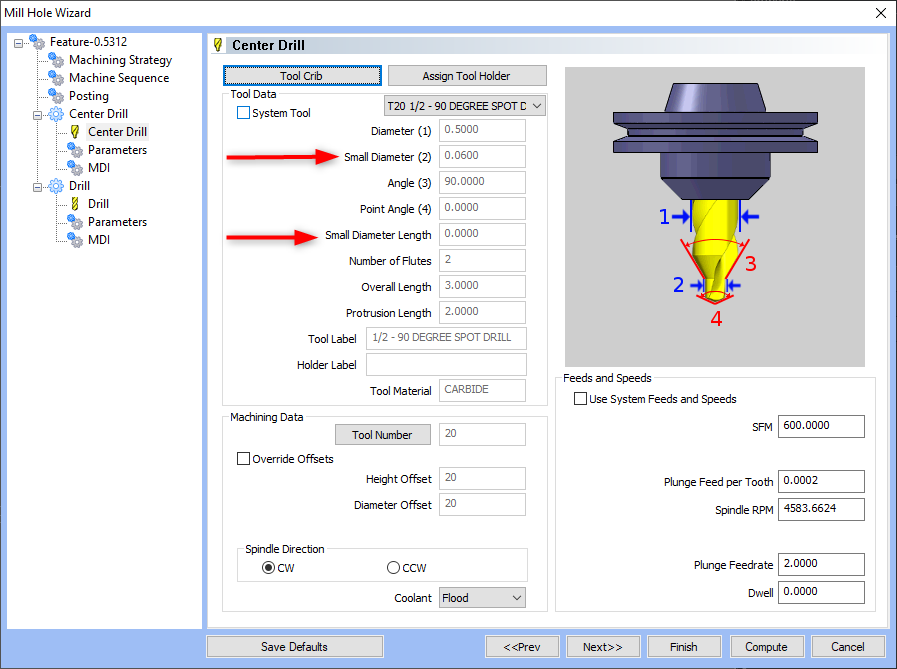Screen dimensions: 897x669
Task: Open MDI under Drill
Action: click(99, 240)
